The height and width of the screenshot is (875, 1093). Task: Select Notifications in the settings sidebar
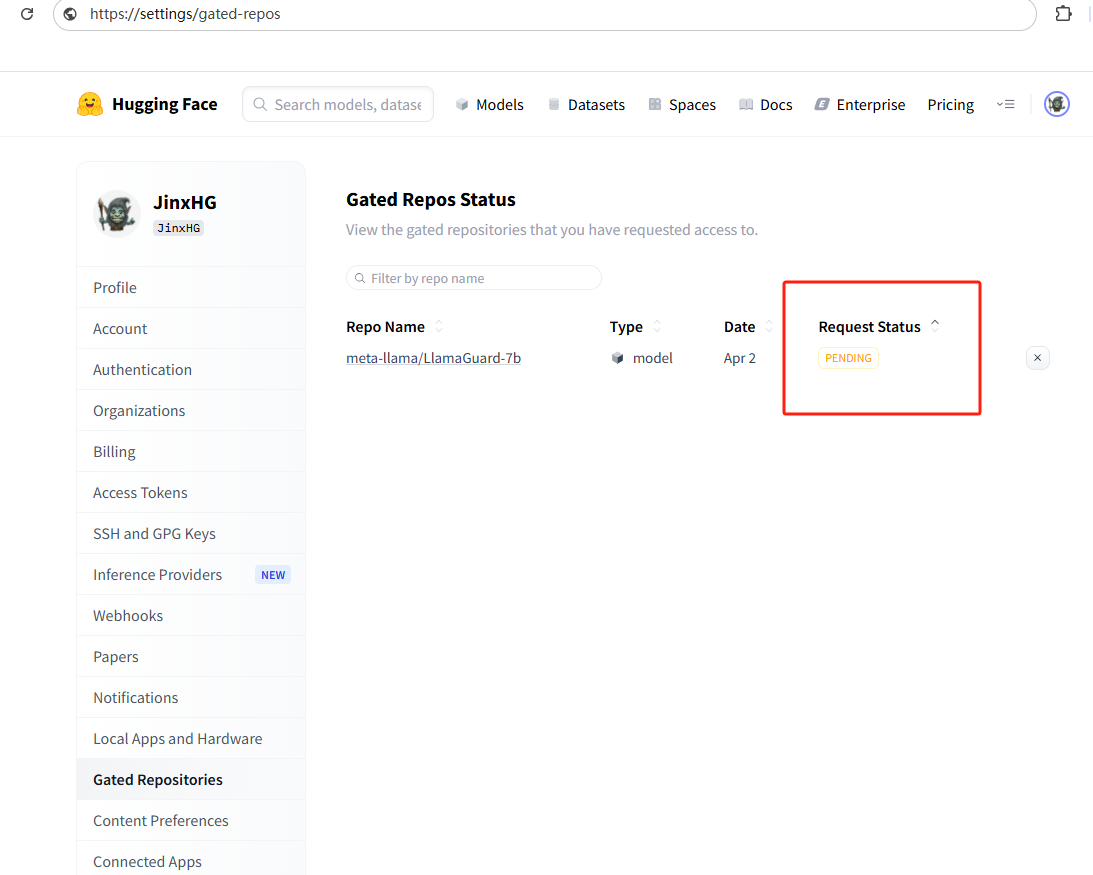(x=190, y=698)
